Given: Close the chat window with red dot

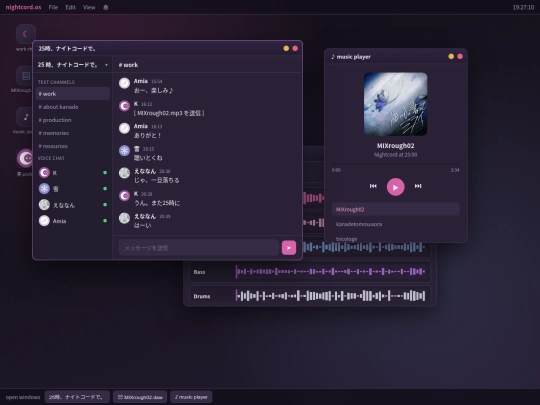Looking at the screenshot, I should pyautogui.click(x=295, y=49).
